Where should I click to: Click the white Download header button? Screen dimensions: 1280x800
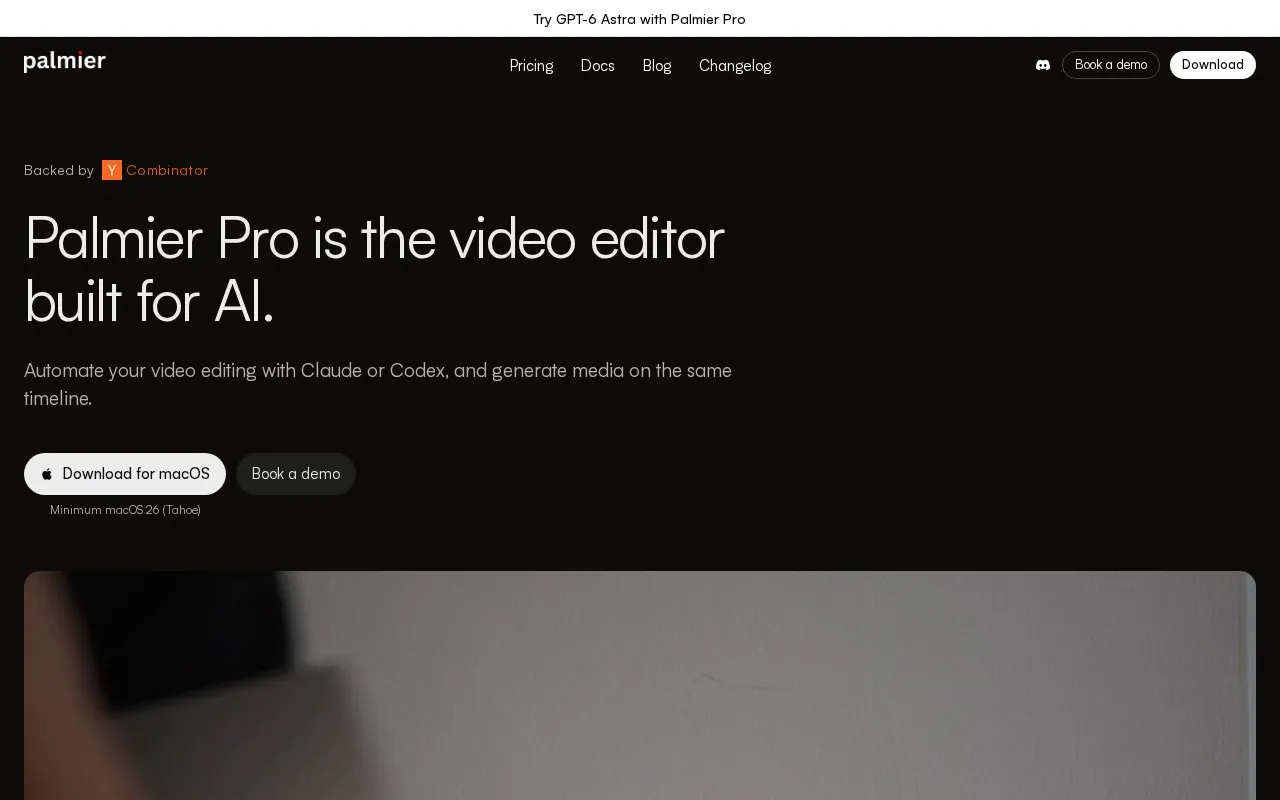[x=1213, y=65]
